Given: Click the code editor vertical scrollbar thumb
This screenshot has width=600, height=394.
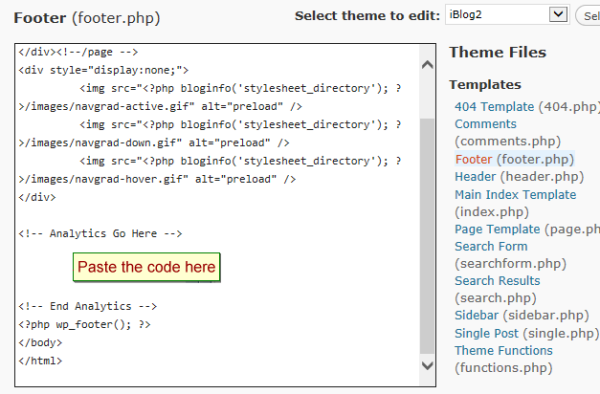Looking at the screenshot, I should pyautogui.click(x=427, y=236).
